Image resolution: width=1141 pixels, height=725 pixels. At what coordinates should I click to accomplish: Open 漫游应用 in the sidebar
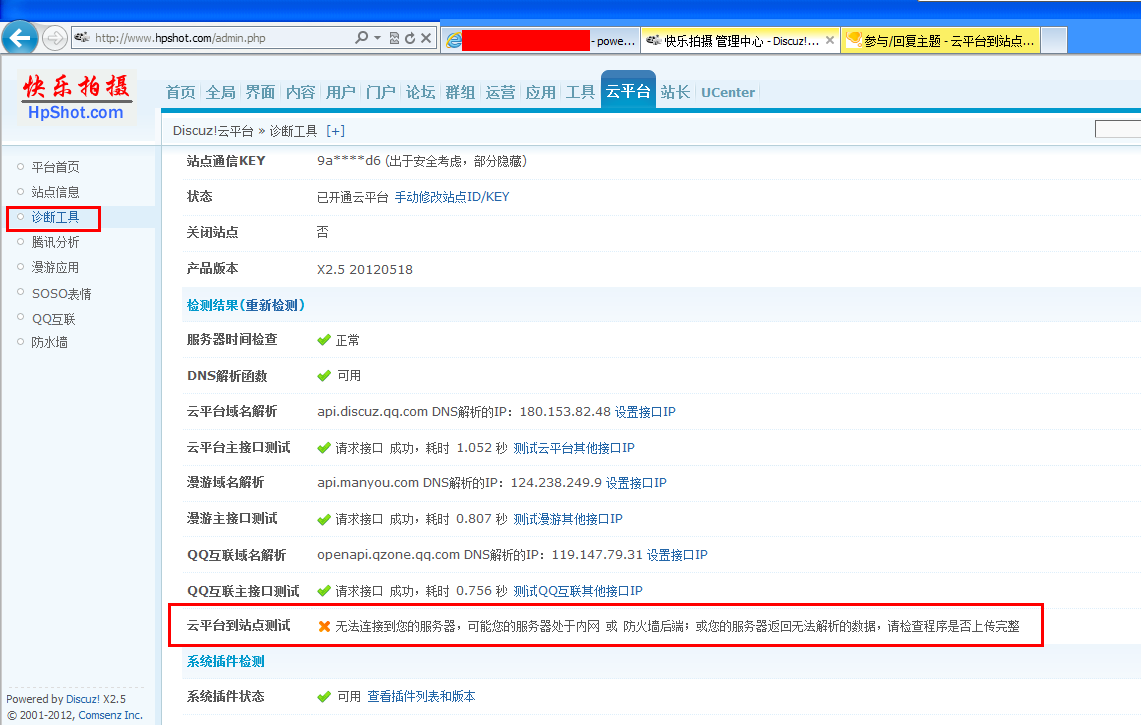point(55,267)
